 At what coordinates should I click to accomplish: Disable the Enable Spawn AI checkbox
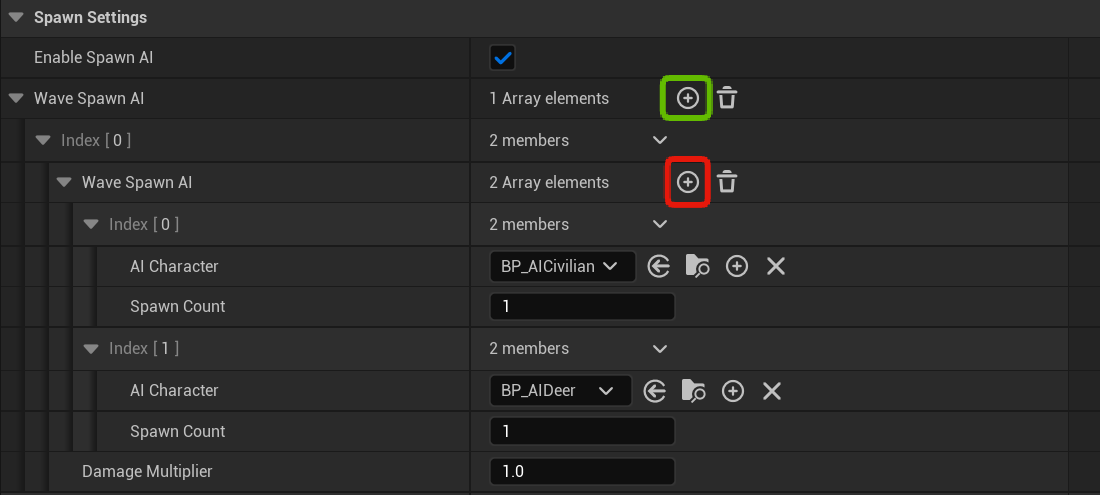click(x=502, y=58)
